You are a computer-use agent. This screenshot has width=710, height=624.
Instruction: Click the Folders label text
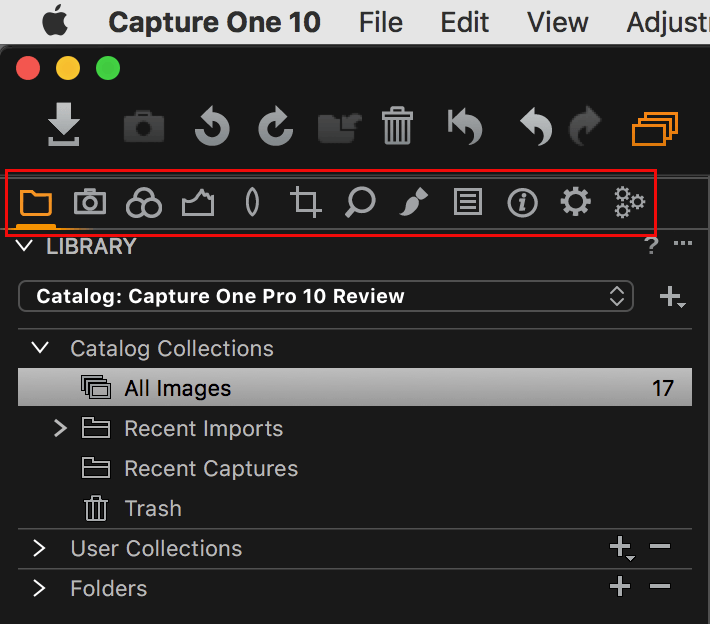tap(109, 588)
